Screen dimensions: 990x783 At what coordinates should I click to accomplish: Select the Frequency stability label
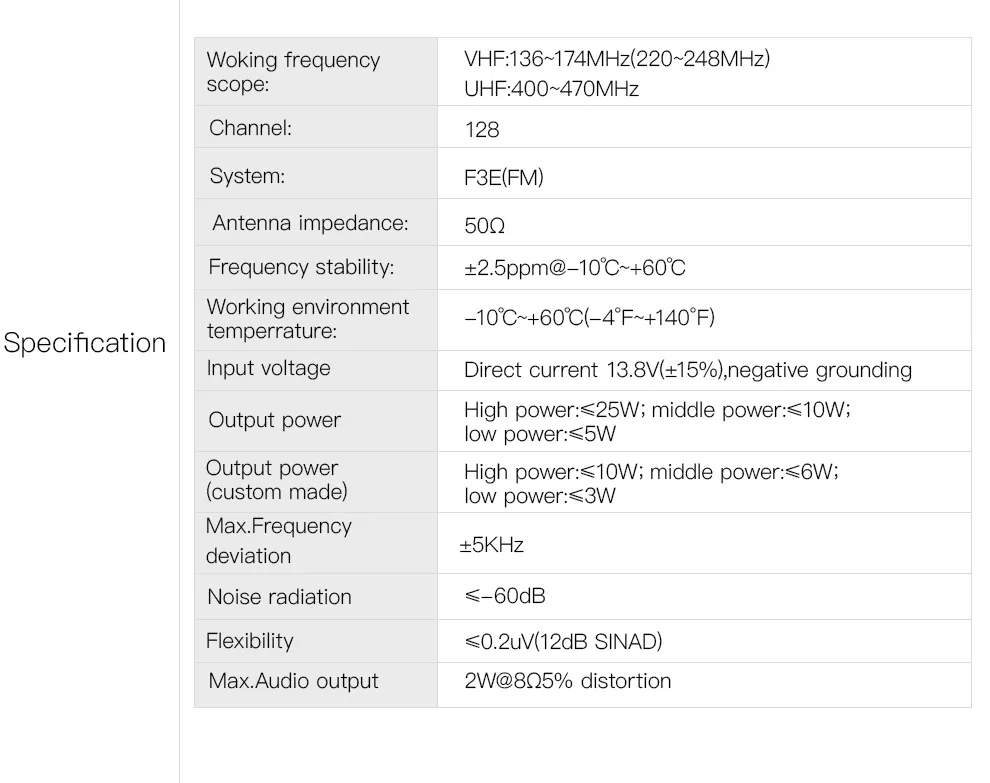pos(301,267)
